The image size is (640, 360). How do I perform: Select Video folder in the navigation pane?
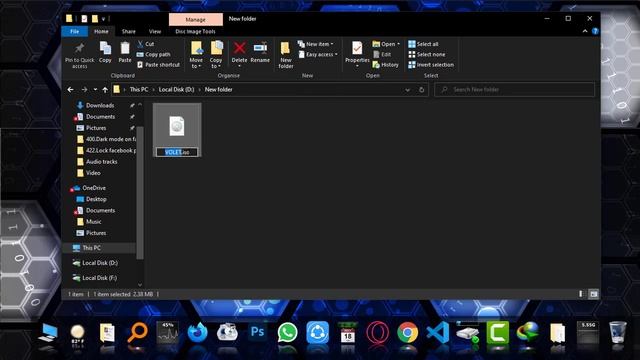pos(93,173)
